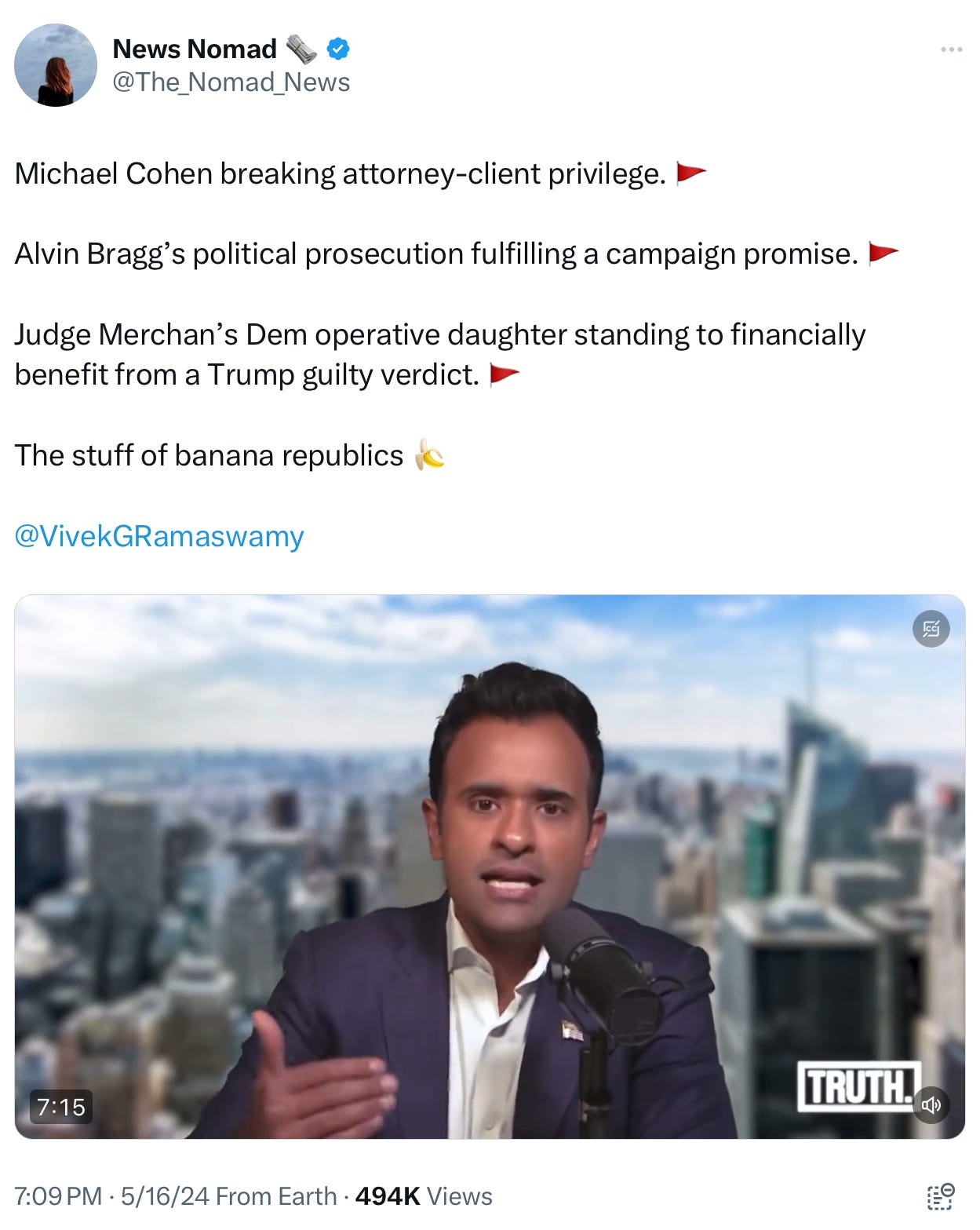Click the 7:15 video duration badge
Image resolution: width=980 pixels, height=1230 pixels.
click(61, 1107)
